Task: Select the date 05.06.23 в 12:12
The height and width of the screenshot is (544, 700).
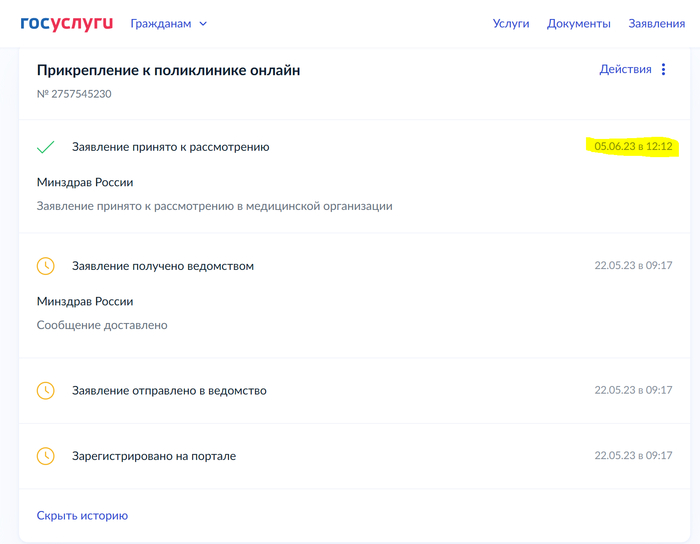Action: (633, 146)
